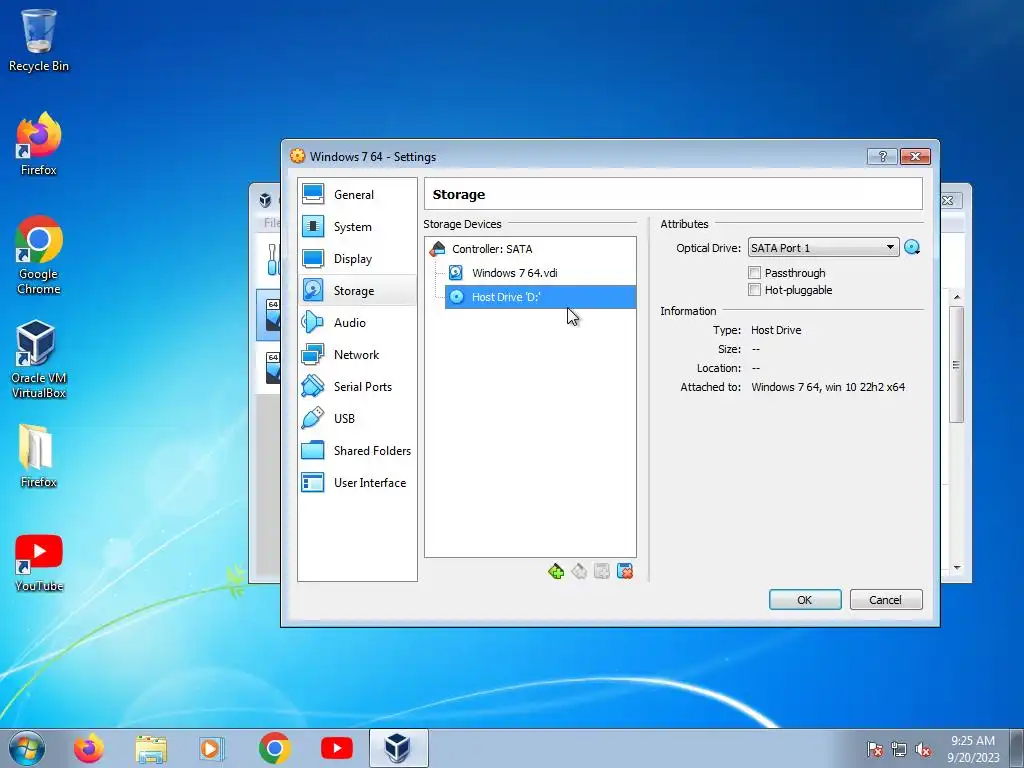Click the Shared Folders folder icon
The height and width of the screenshot is (768, 1024).
[313, 450]
